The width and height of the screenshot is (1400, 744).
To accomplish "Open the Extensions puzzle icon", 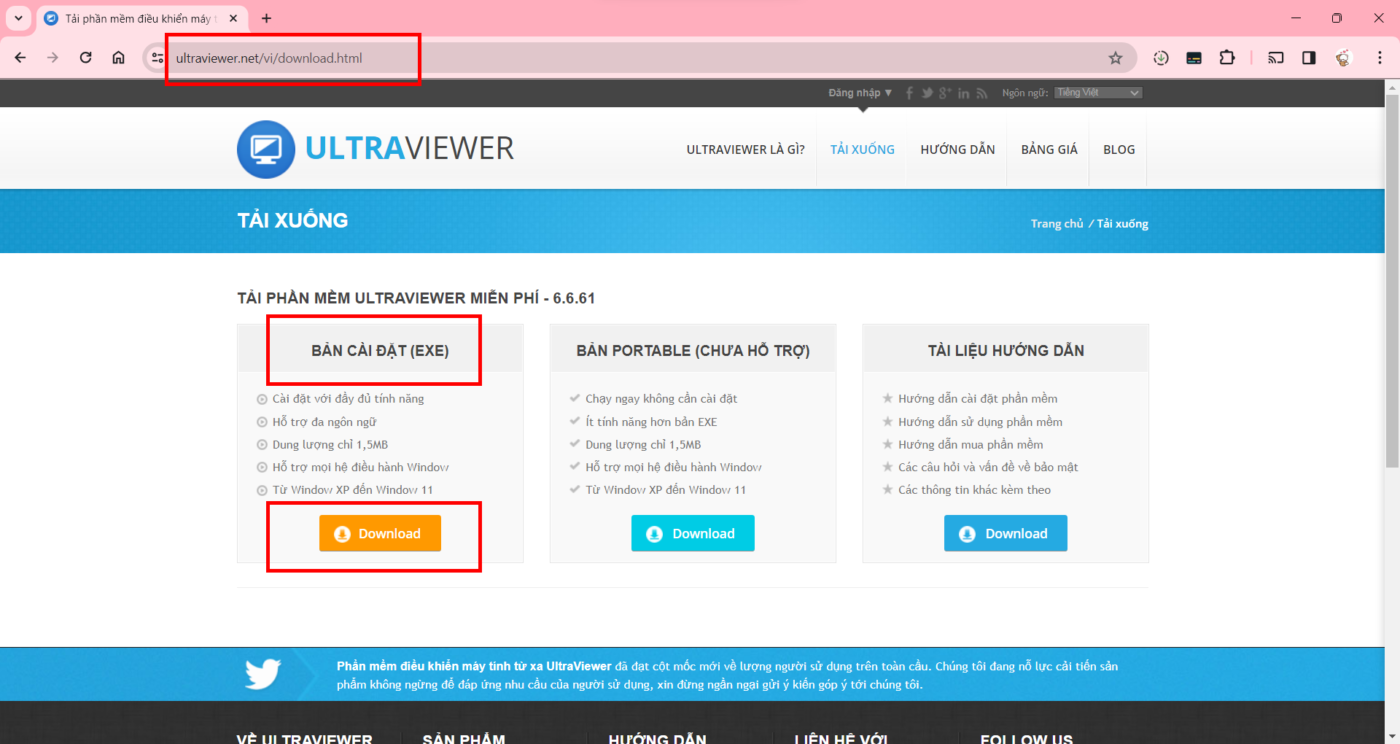I will click(1227, 58).
